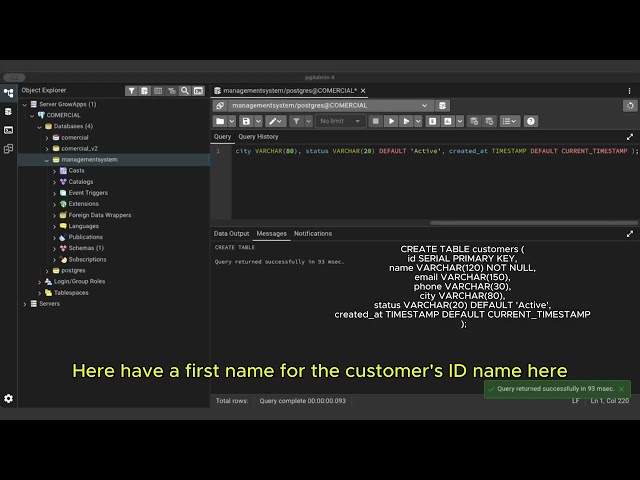Maximize the output panel with expand arrows

point(630,234)
